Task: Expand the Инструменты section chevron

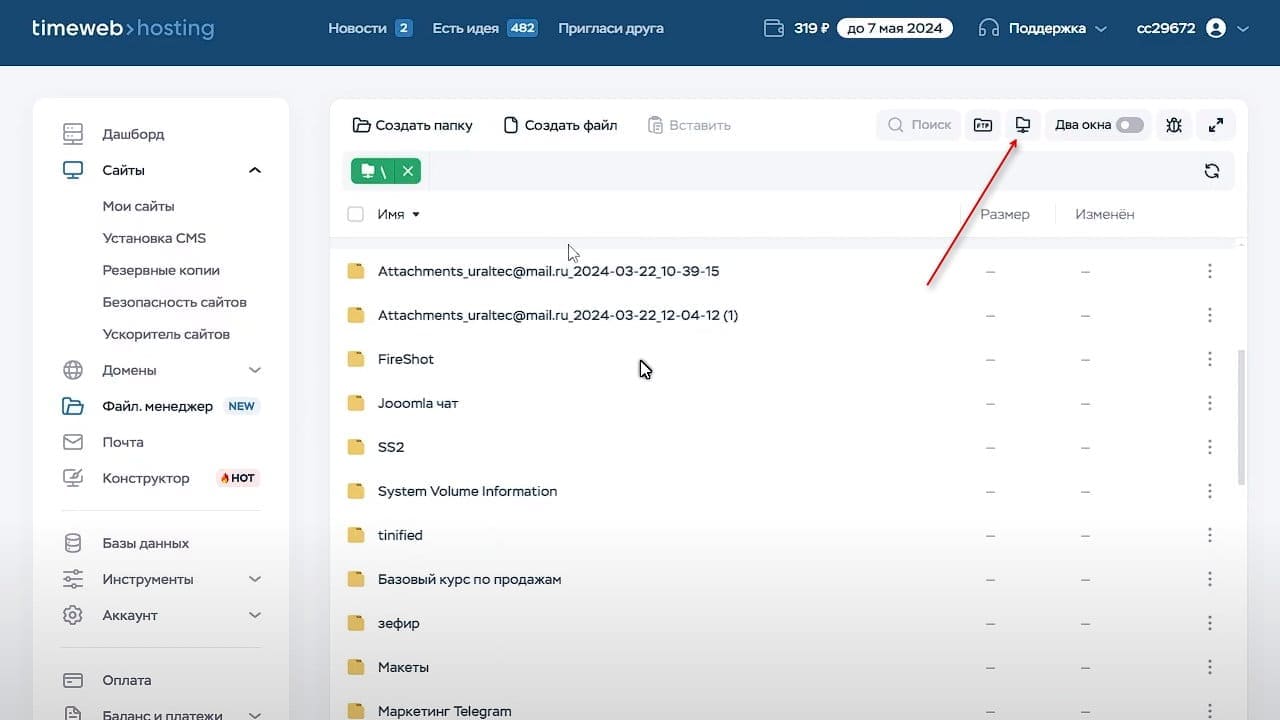Action: 254,579
